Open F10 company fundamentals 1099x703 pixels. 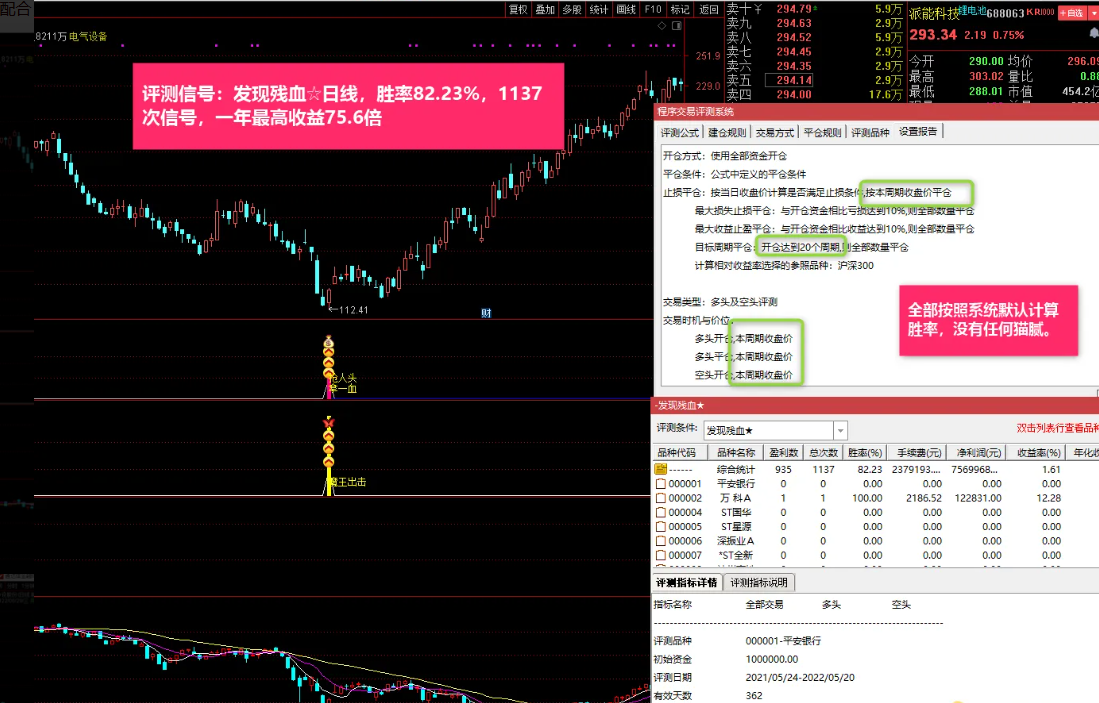tap(652, 9)
